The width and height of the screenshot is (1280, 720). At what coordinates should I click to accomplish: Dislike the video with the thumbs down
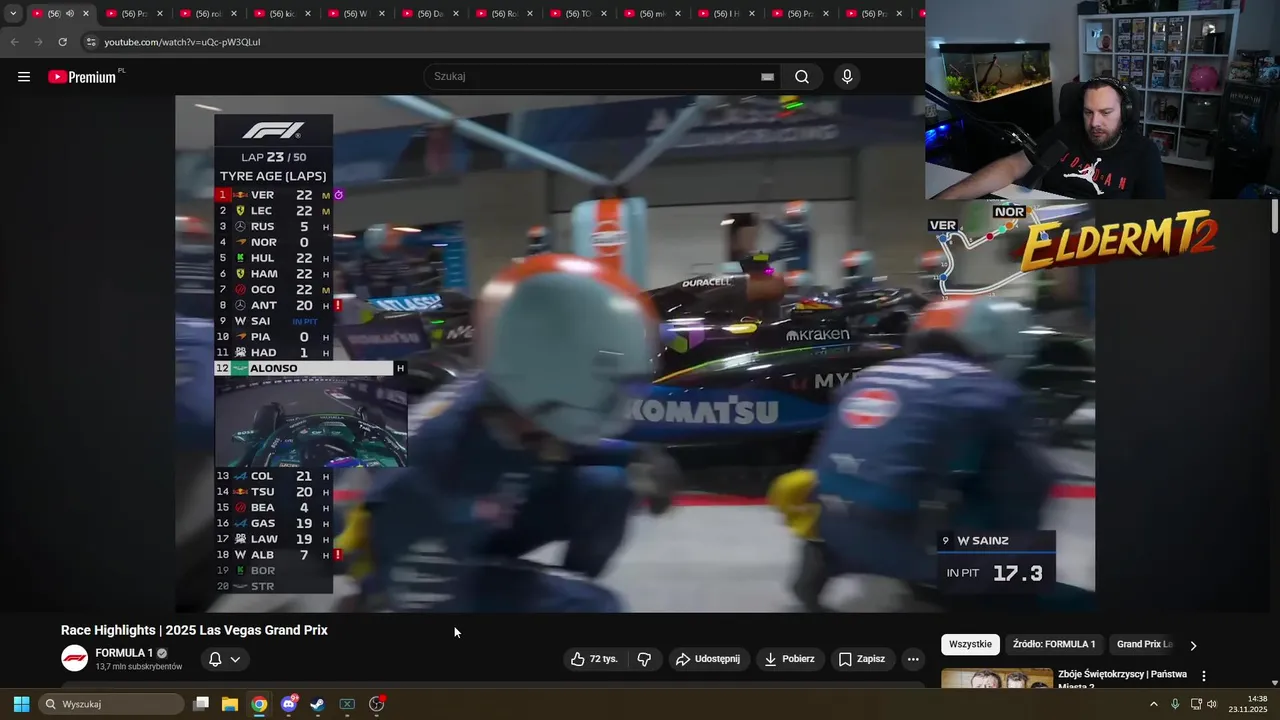pos(644,659)
